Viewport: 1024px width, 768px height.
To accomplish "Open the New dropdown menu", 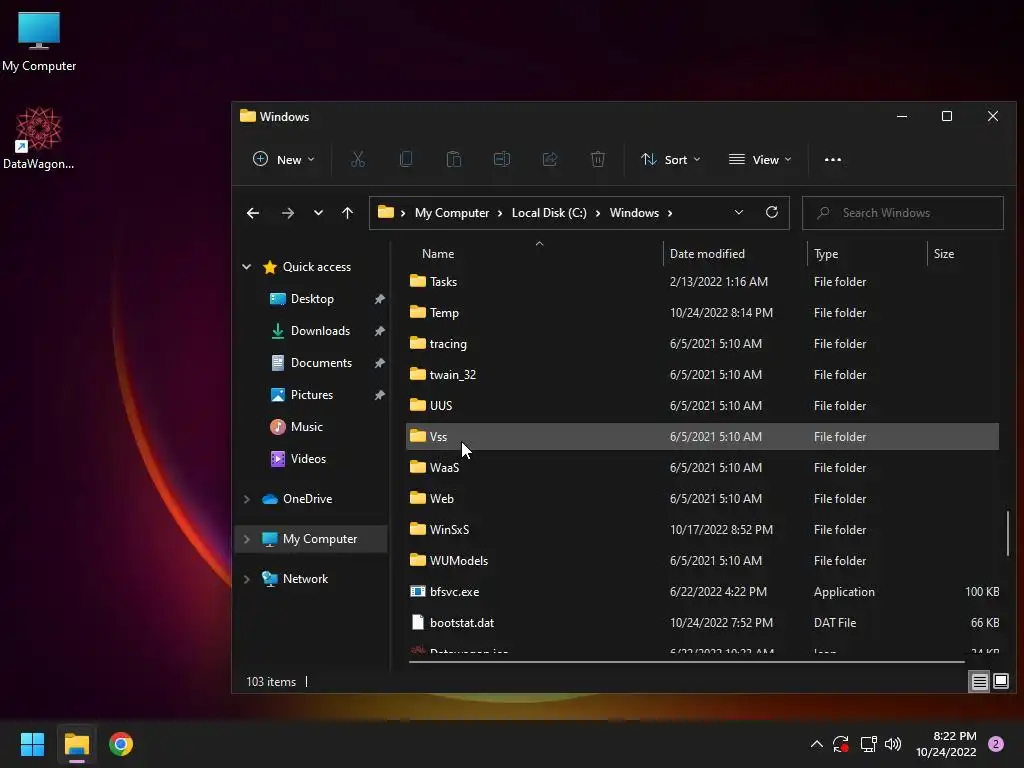I will click(283, 159).
